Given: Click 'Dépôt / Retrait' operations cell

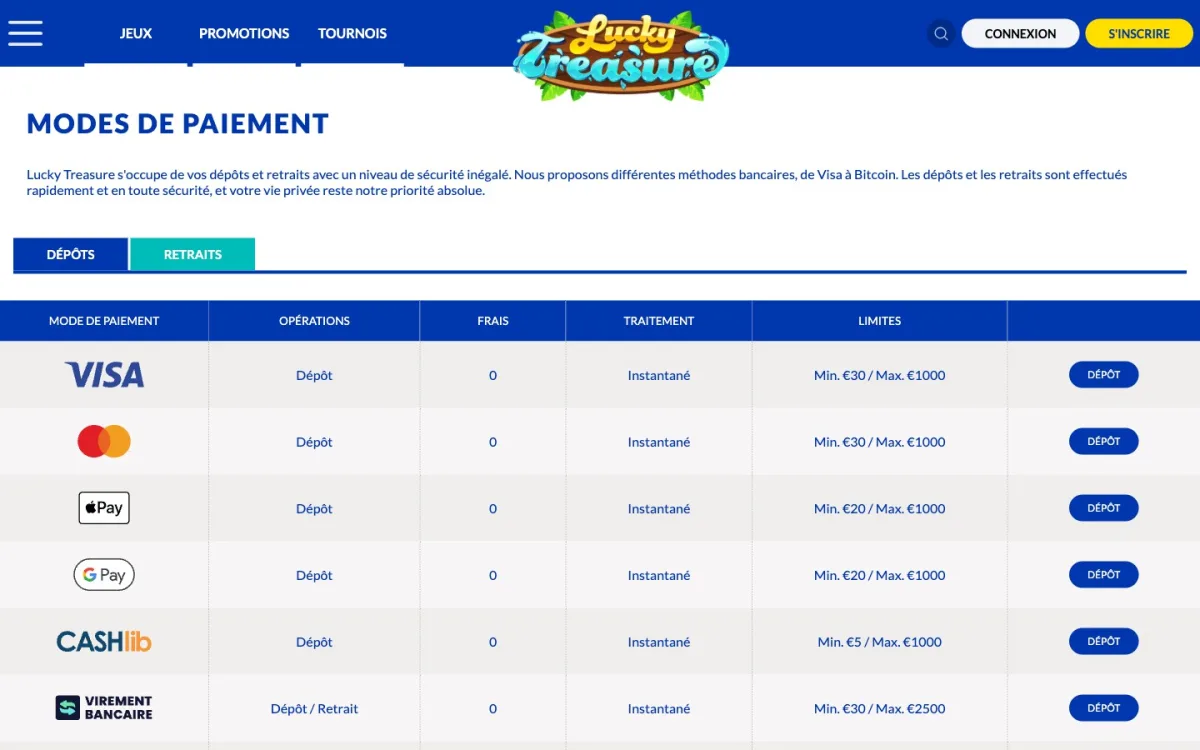Looking at the screenshot, I should coord(314,708).
